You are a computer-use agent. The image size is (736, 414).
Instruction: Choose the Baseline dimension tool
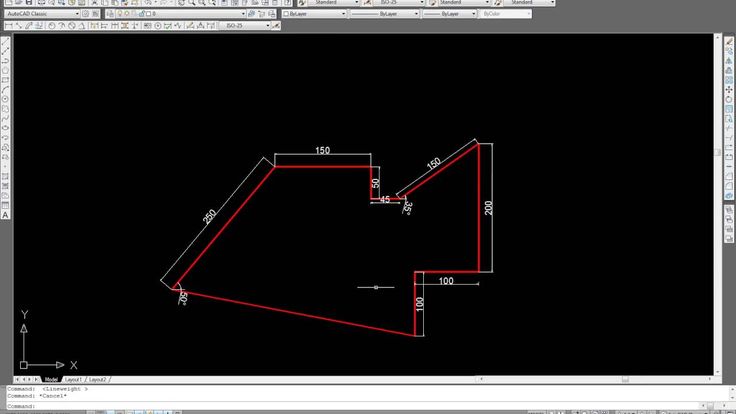[x=104, y=25]
